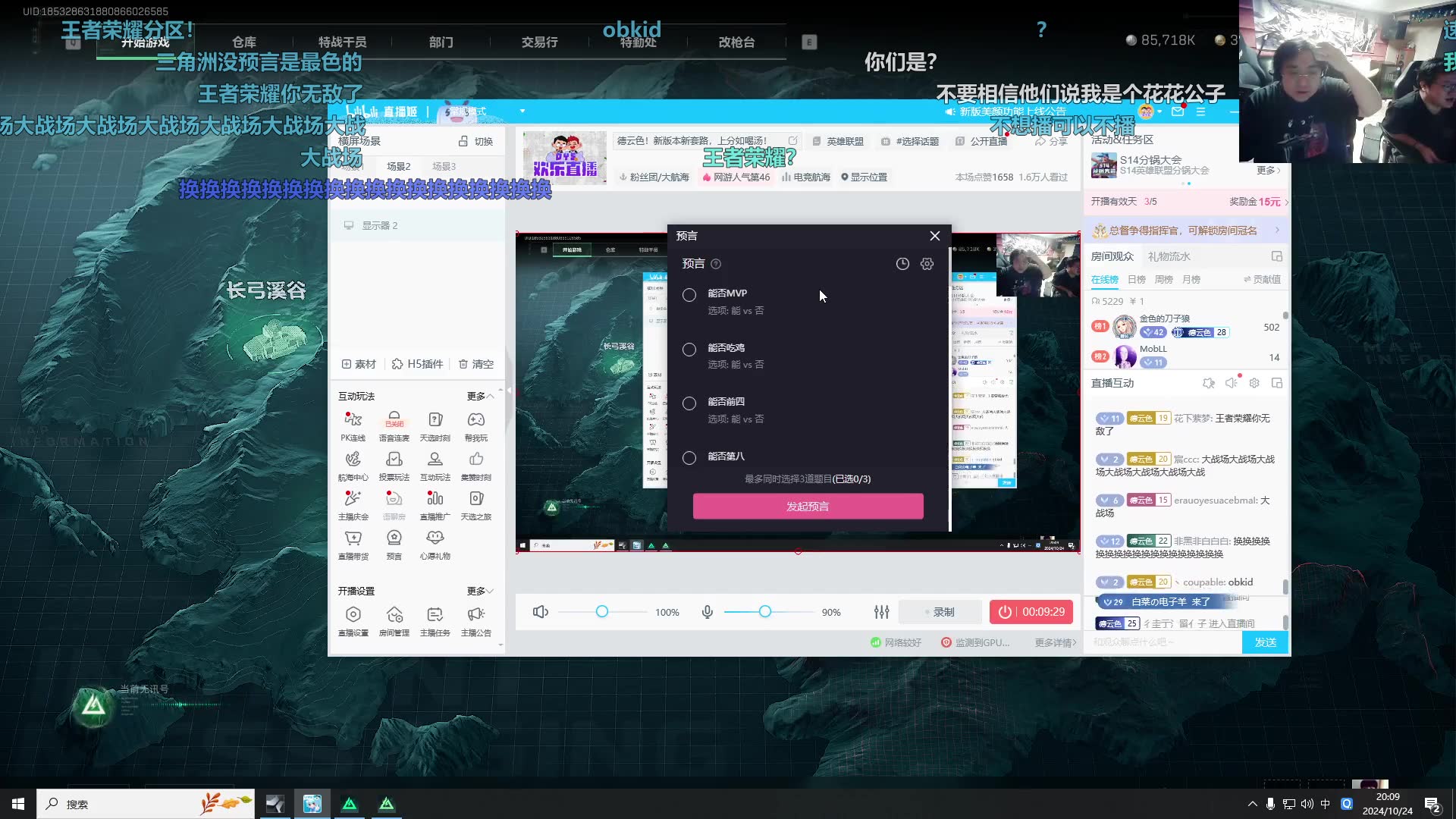Screen dimensions: 1456x819
Task: Switch to 礼物流水 tab
Action: tap(1169, 256)
